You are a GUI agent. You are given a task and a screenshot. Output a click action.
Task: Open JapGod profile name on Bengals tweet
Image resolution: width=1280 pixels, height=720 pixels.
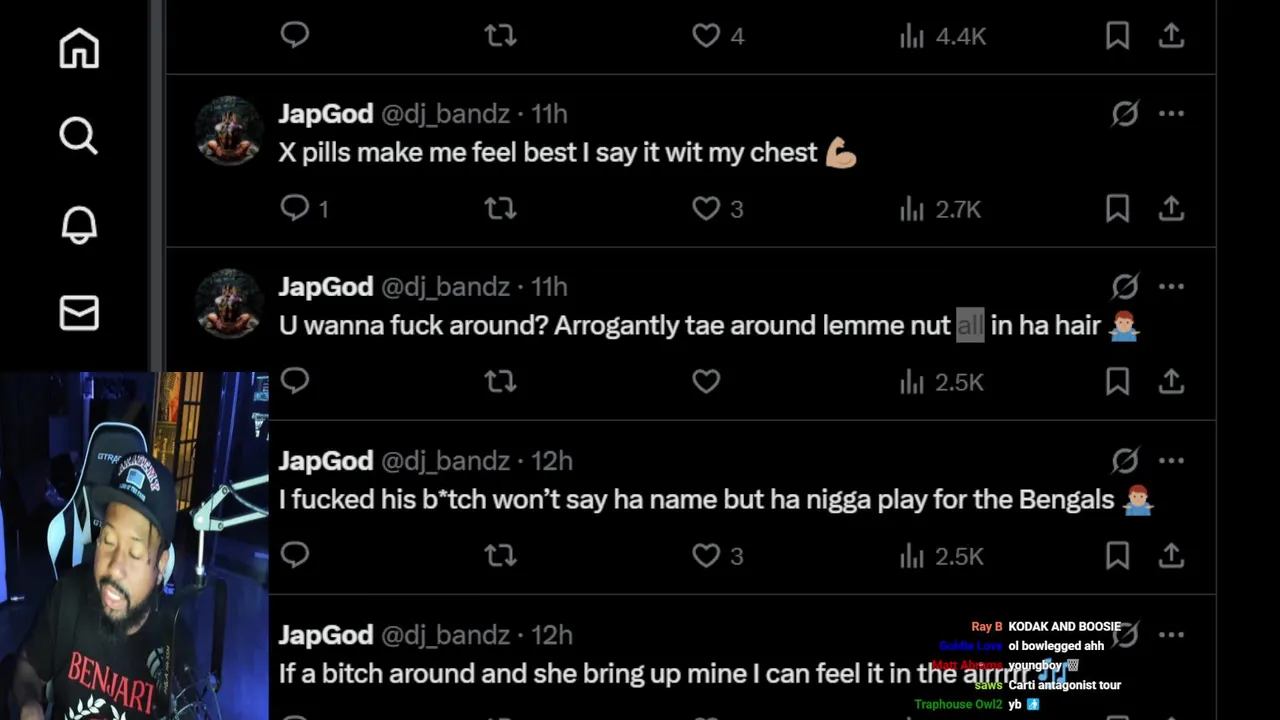326,461
